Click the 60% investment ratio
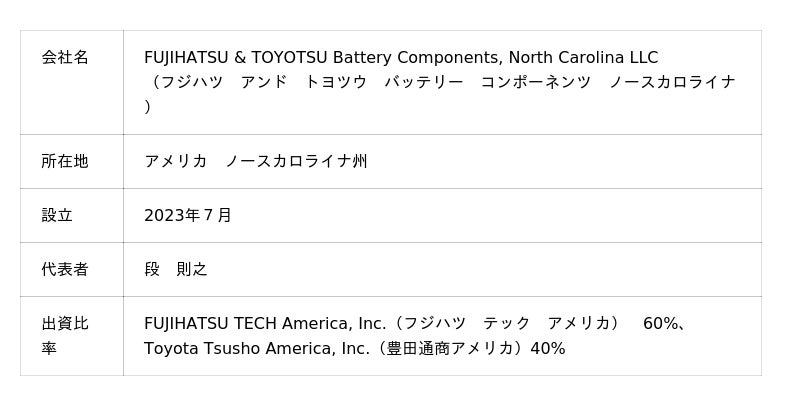Viewport: 800px width, 406px height. point(661,324)
